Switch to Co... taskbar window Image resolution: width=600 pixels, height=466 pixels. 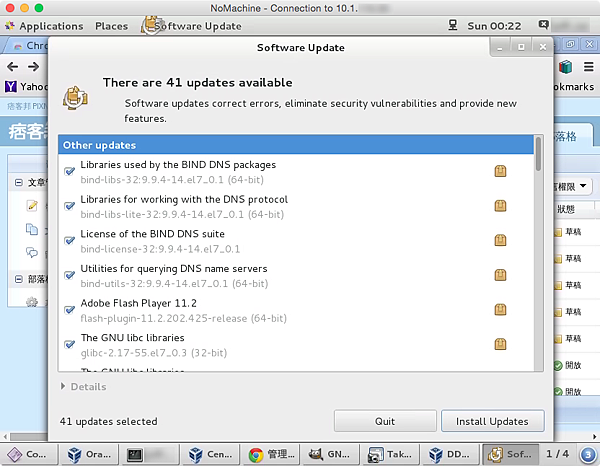(30, 455)
